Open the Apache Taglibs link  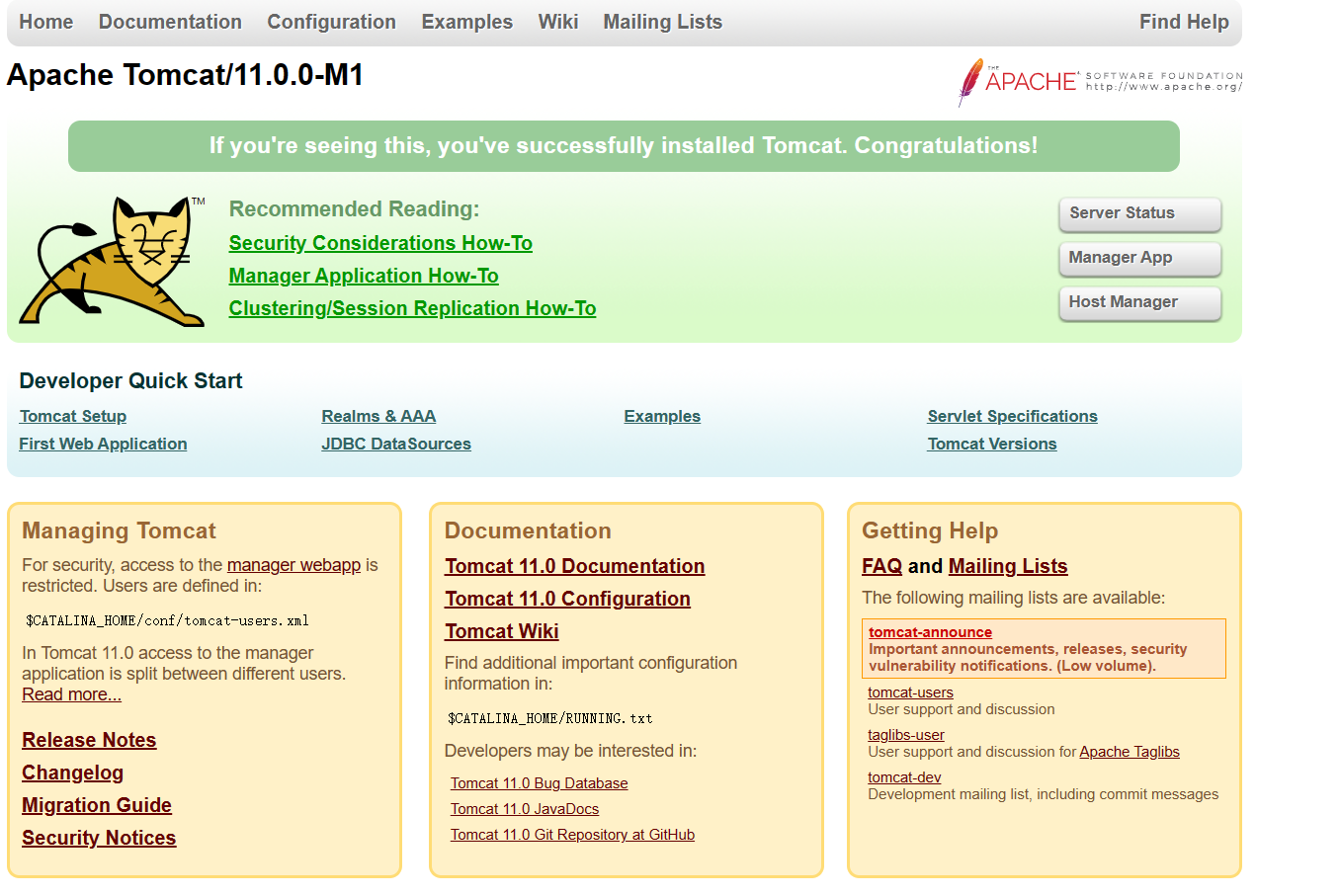click(1130, 752)
